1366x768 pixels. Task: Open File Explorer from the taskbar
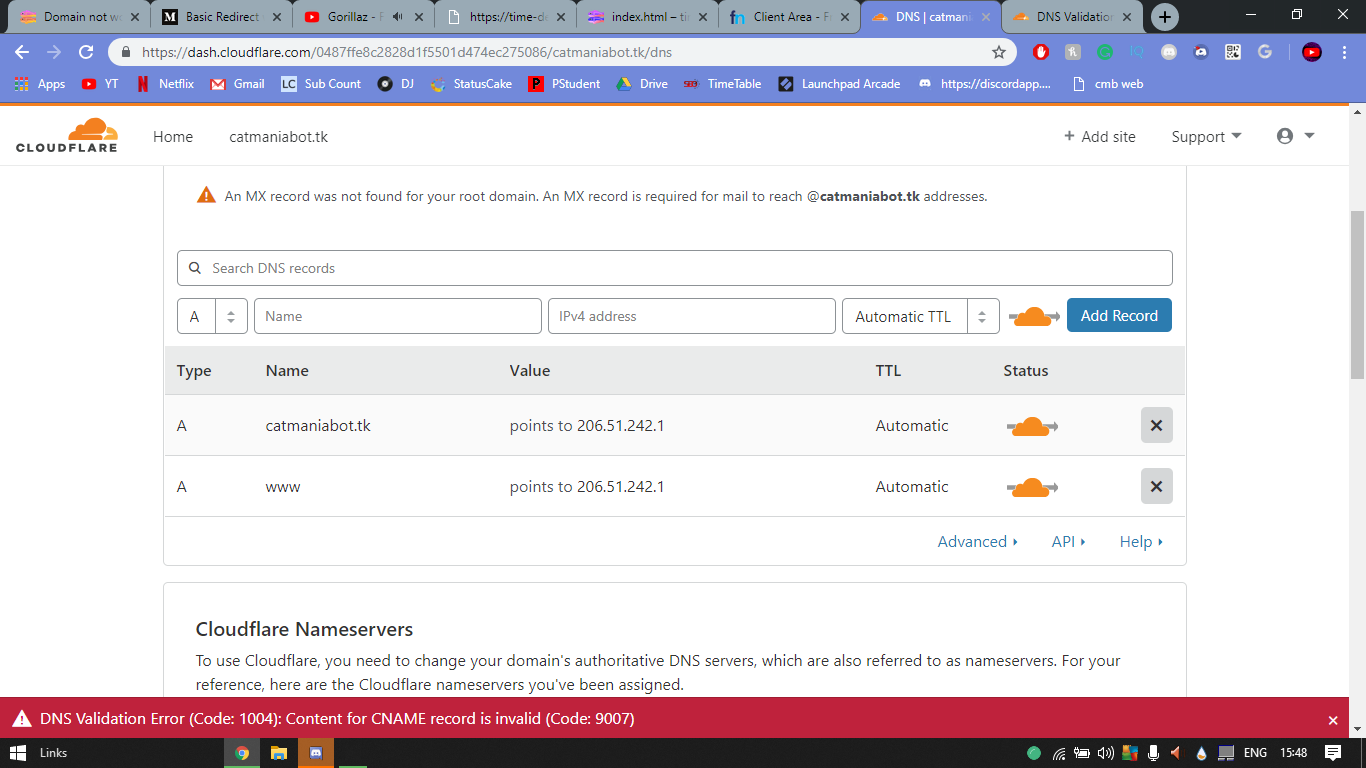279,753
